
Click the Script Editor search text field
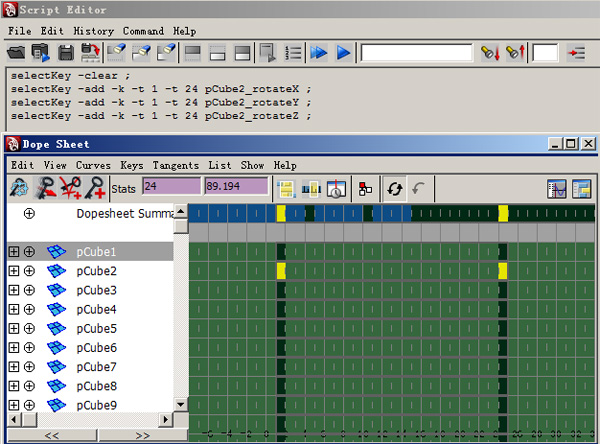coord(416,52)
